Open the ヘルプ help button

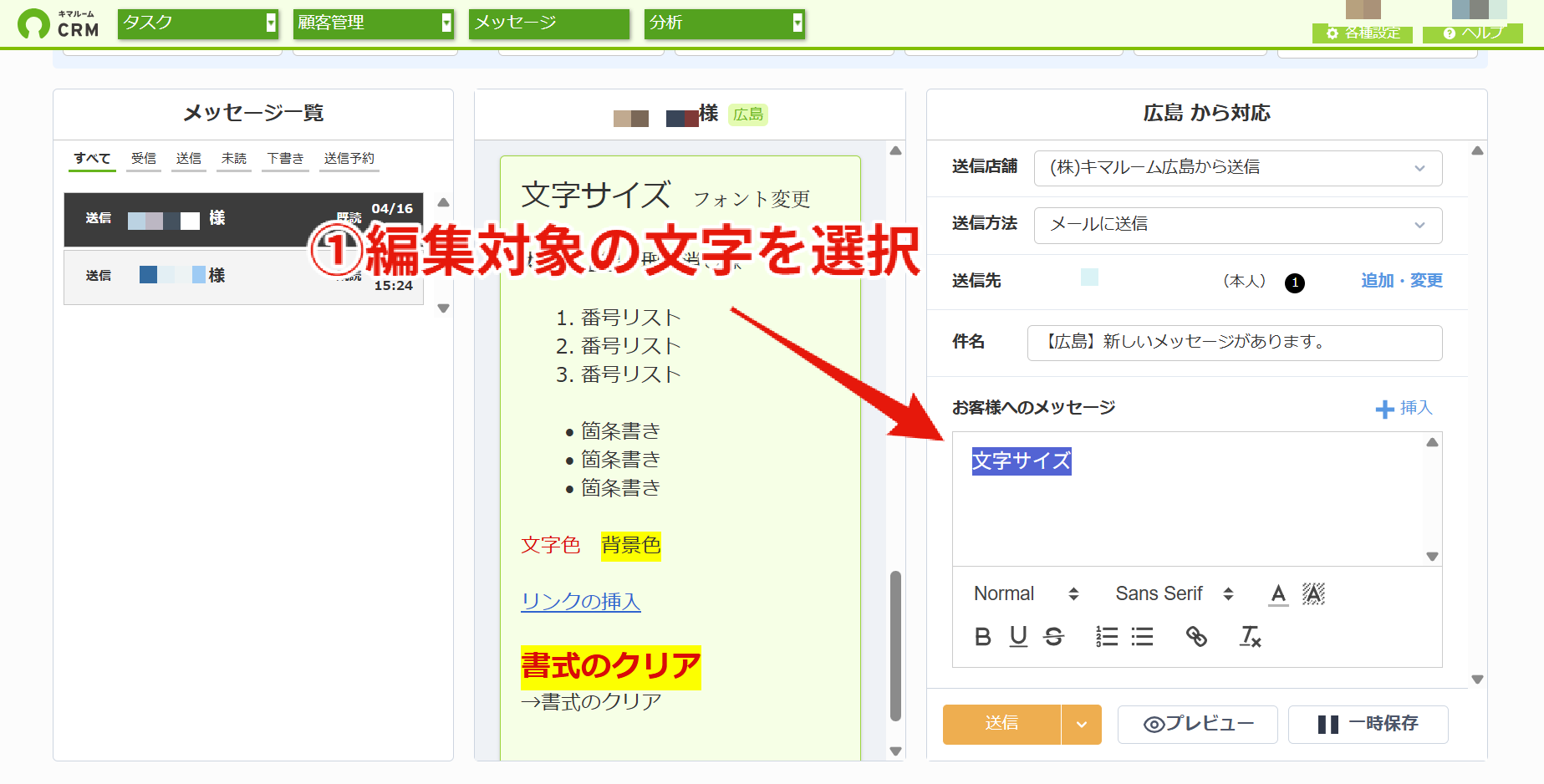[x=1473, y=33]
